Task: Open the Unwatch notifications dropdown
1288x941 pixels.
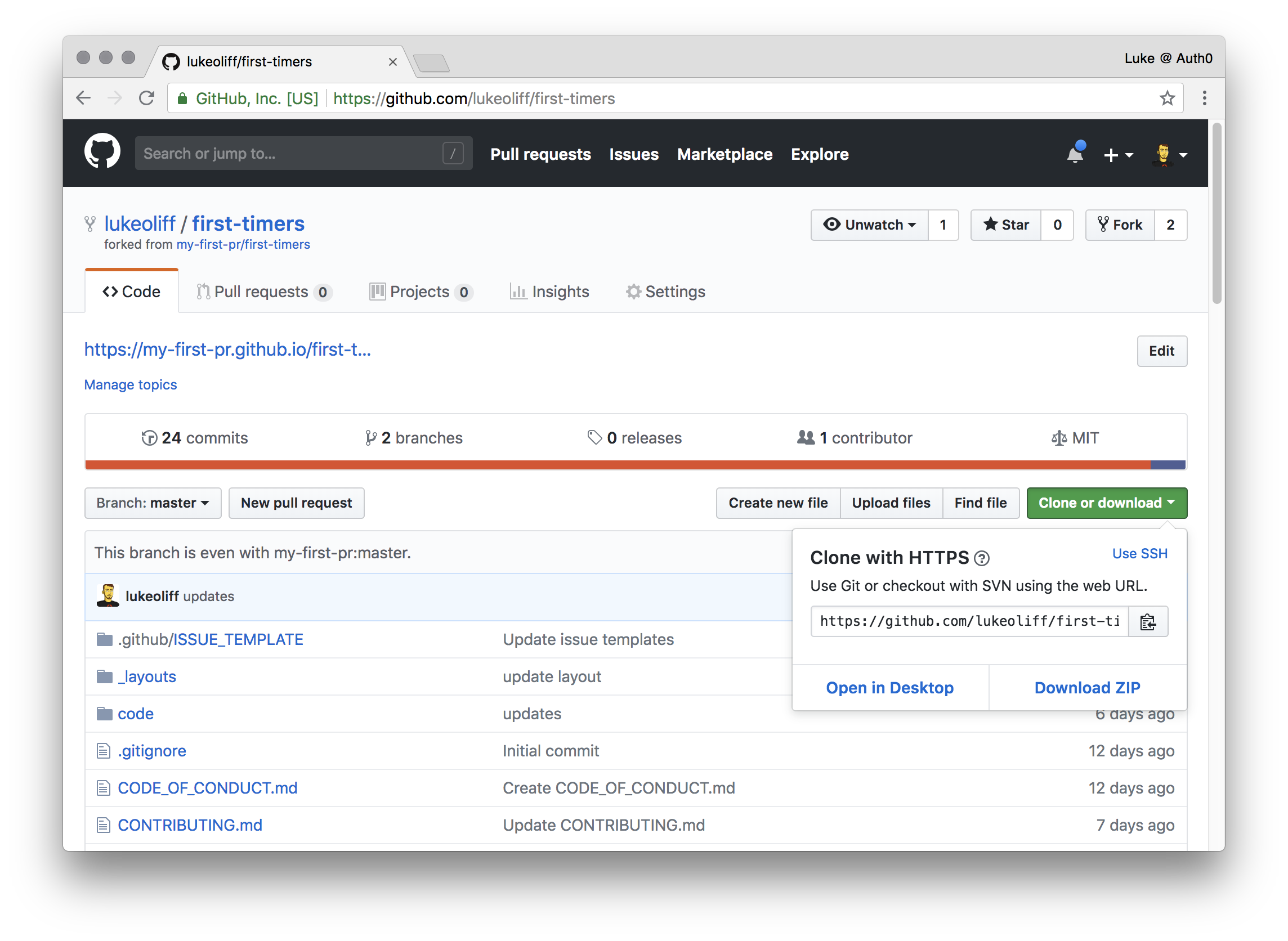Action: pos(870,225)
